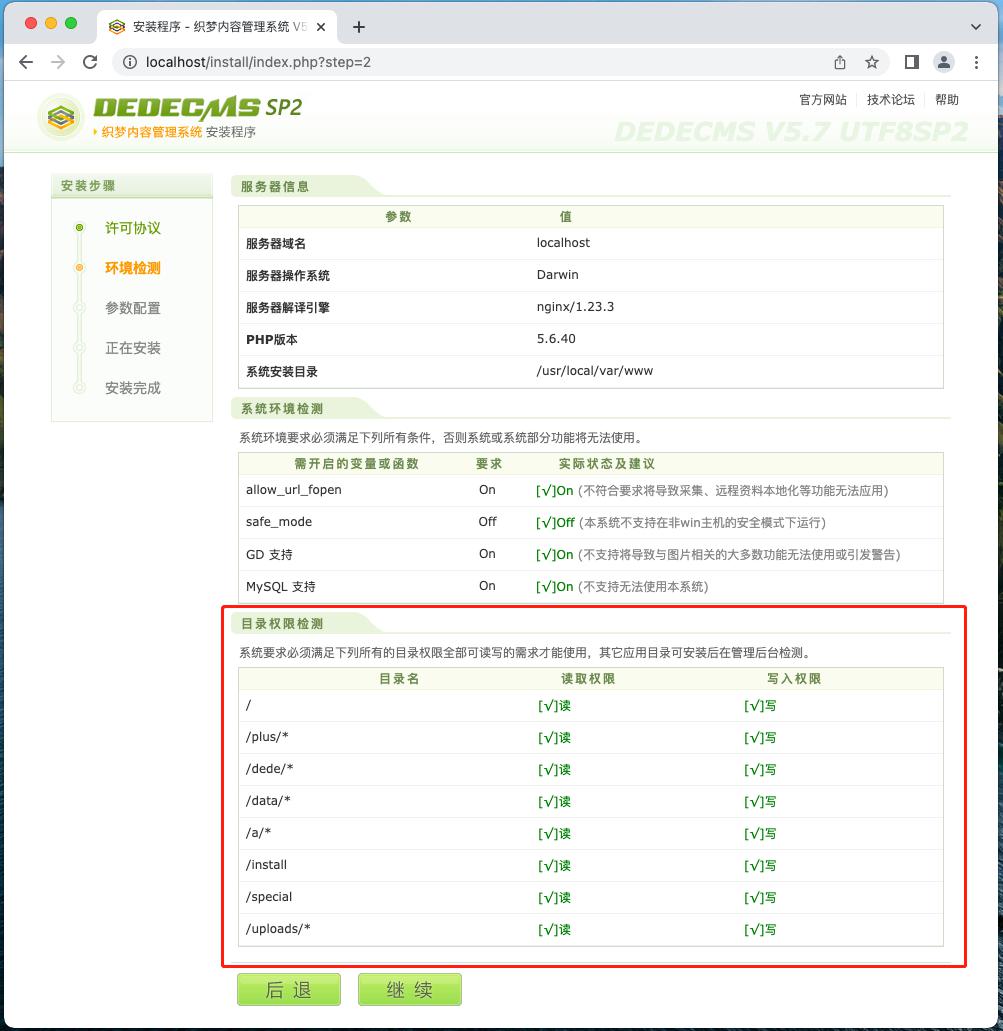Click the allow_url_fopen row label
Image resolution: width=1003 pixels, height=1031 pixels.
(293, 490)
